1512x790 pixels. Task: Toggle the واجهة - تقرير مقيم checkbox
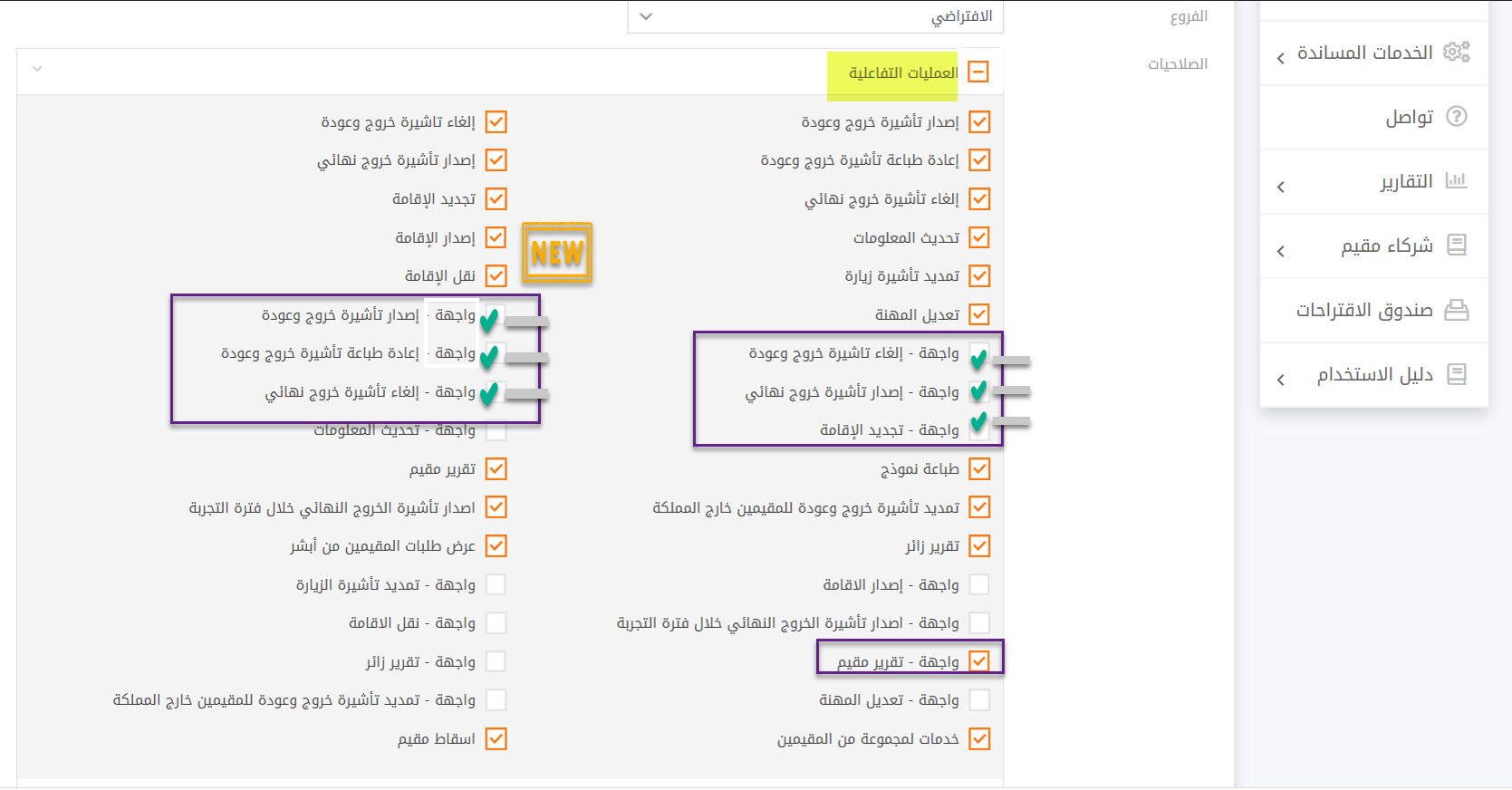click(978, 661)
